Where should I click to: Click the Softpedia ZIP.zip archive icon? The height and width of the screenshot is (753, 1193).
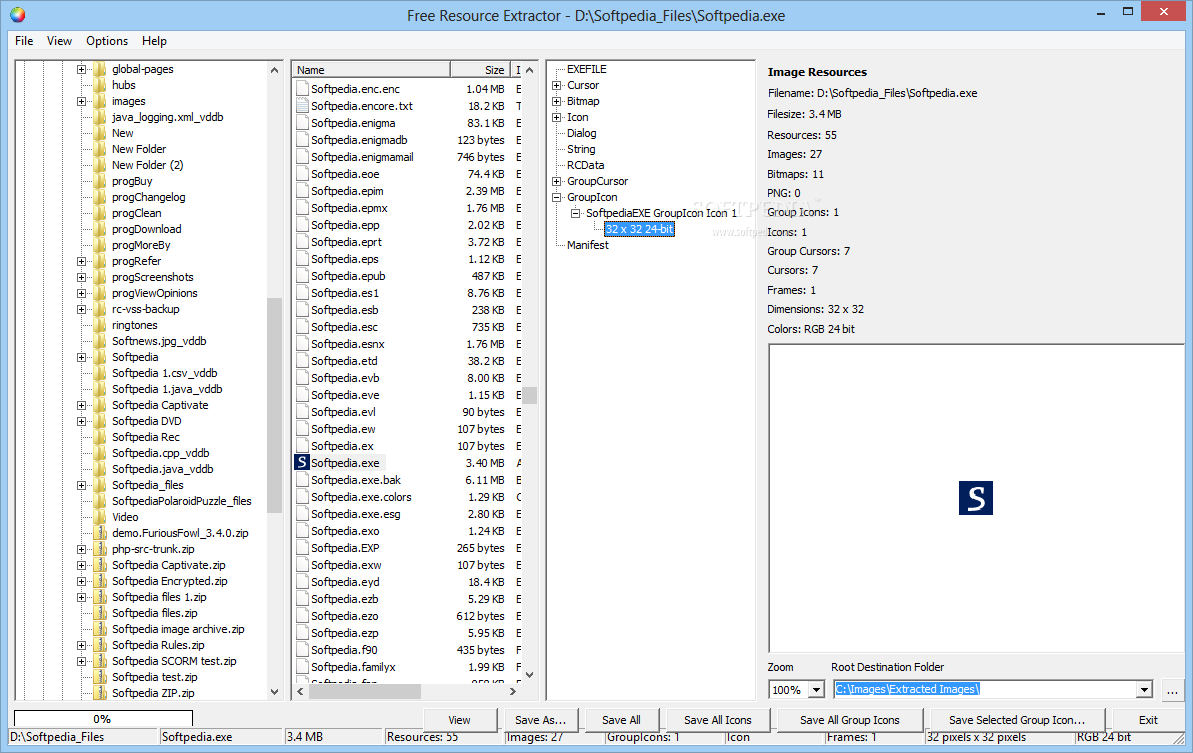click(x=100, y=693)
